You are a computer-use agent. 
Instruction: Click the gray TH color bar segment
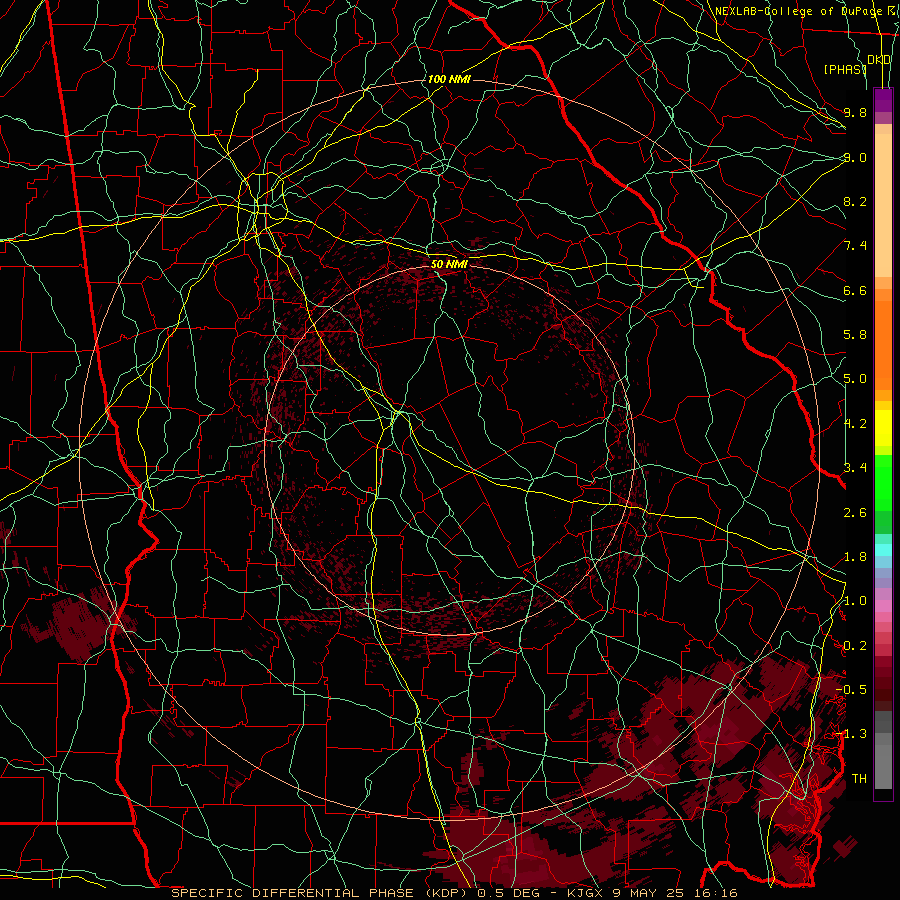pyautogui.click(x=883, y=767)
